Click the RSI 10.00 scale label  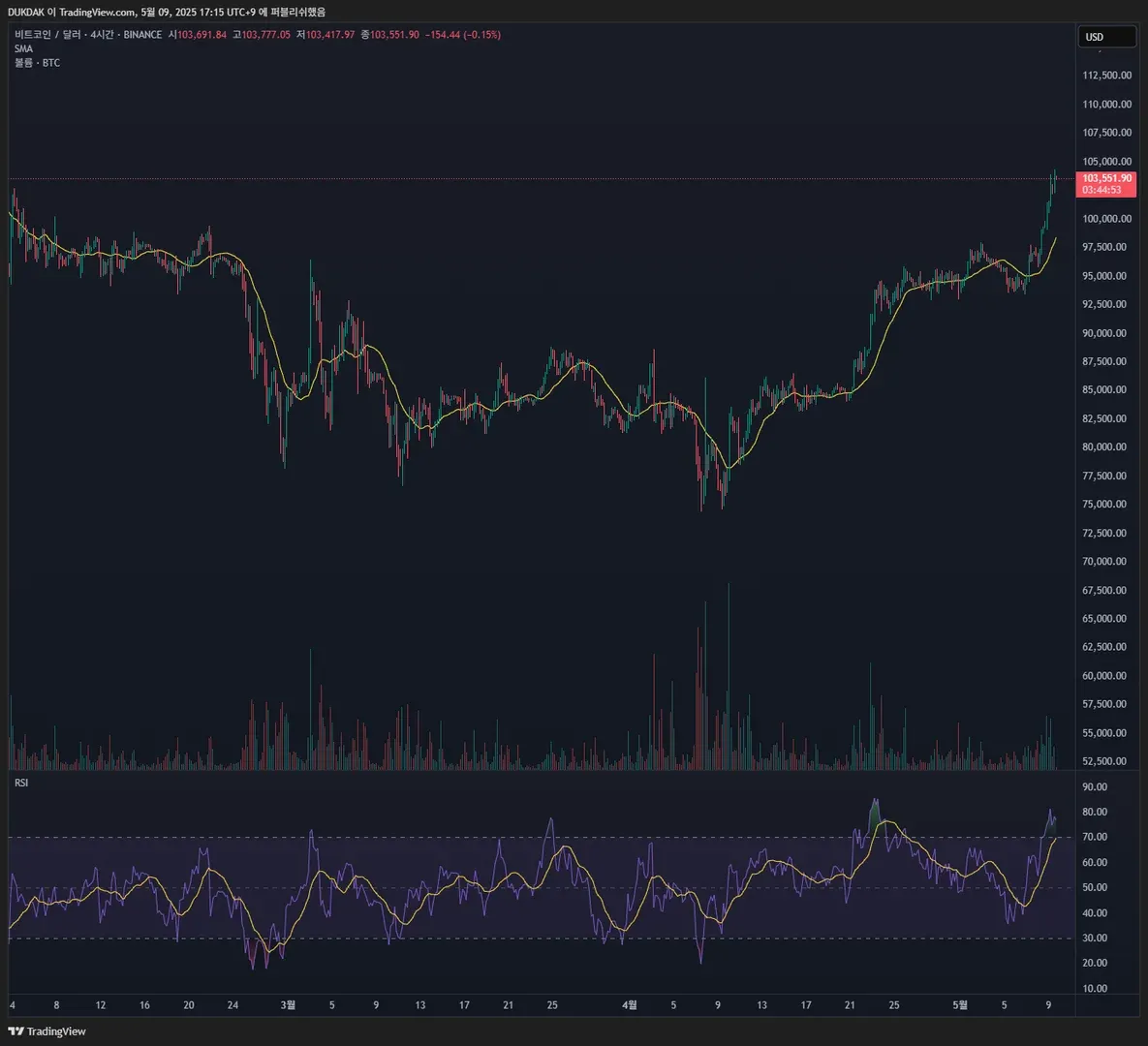1095,988
